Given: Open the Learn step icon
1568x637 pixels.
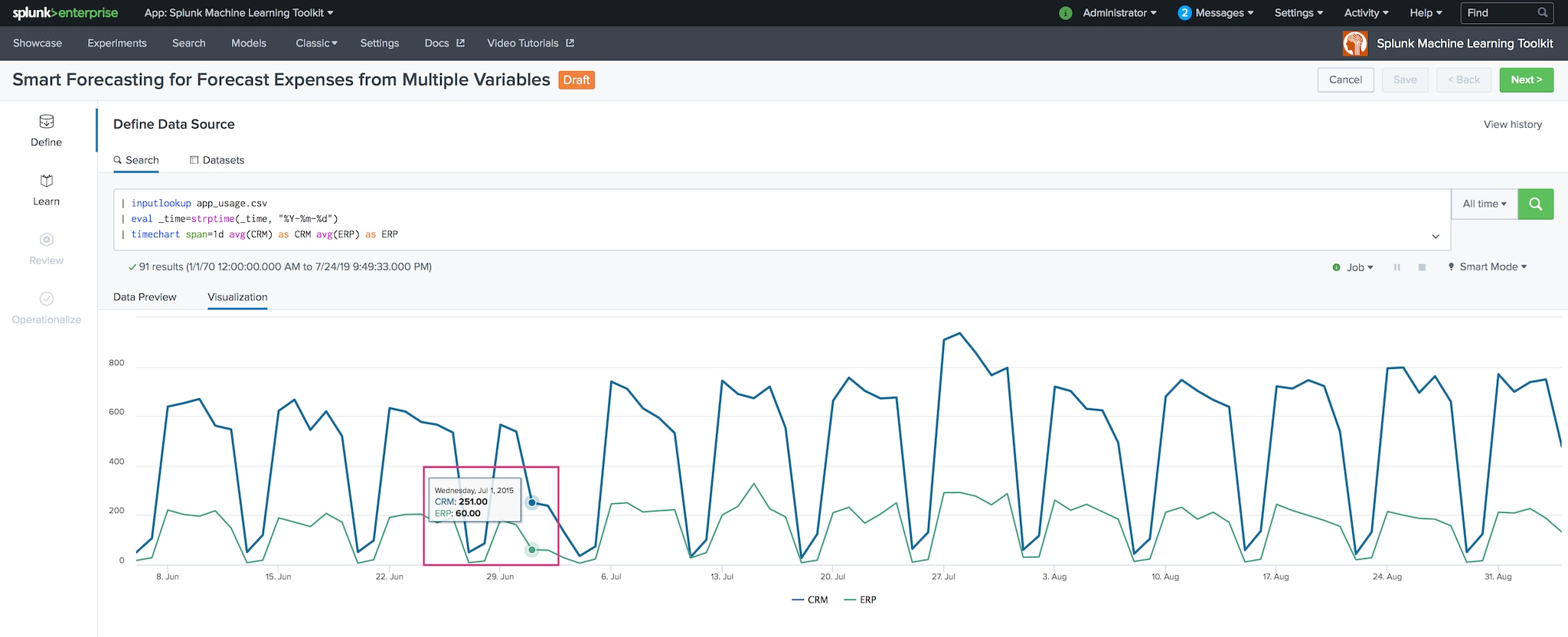Looking at the screenshot, I should pyautogui.click(x=47, y=181).
